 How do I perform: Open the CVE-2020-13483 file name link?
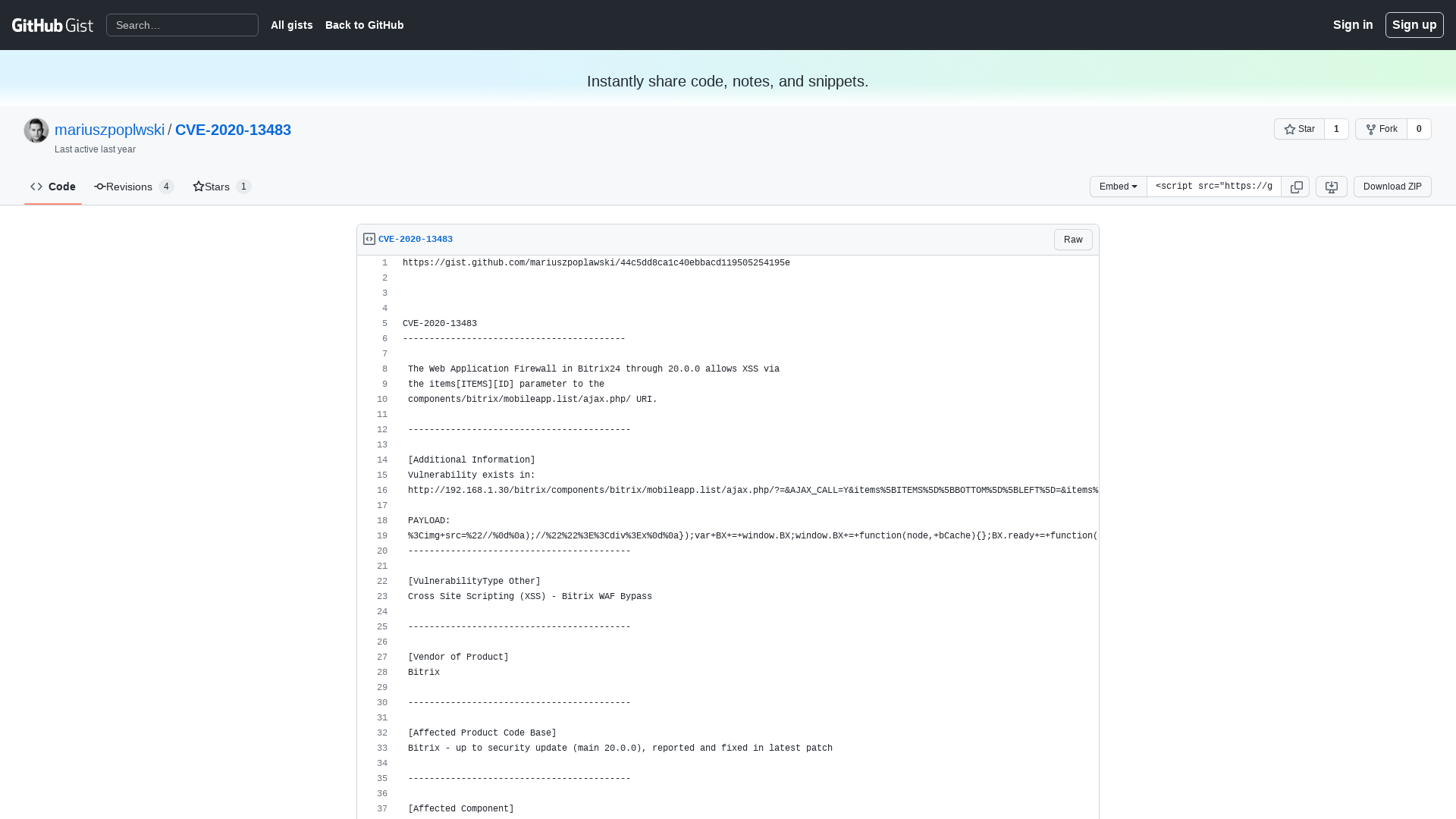pyautogui.click(x=416, y=239)
